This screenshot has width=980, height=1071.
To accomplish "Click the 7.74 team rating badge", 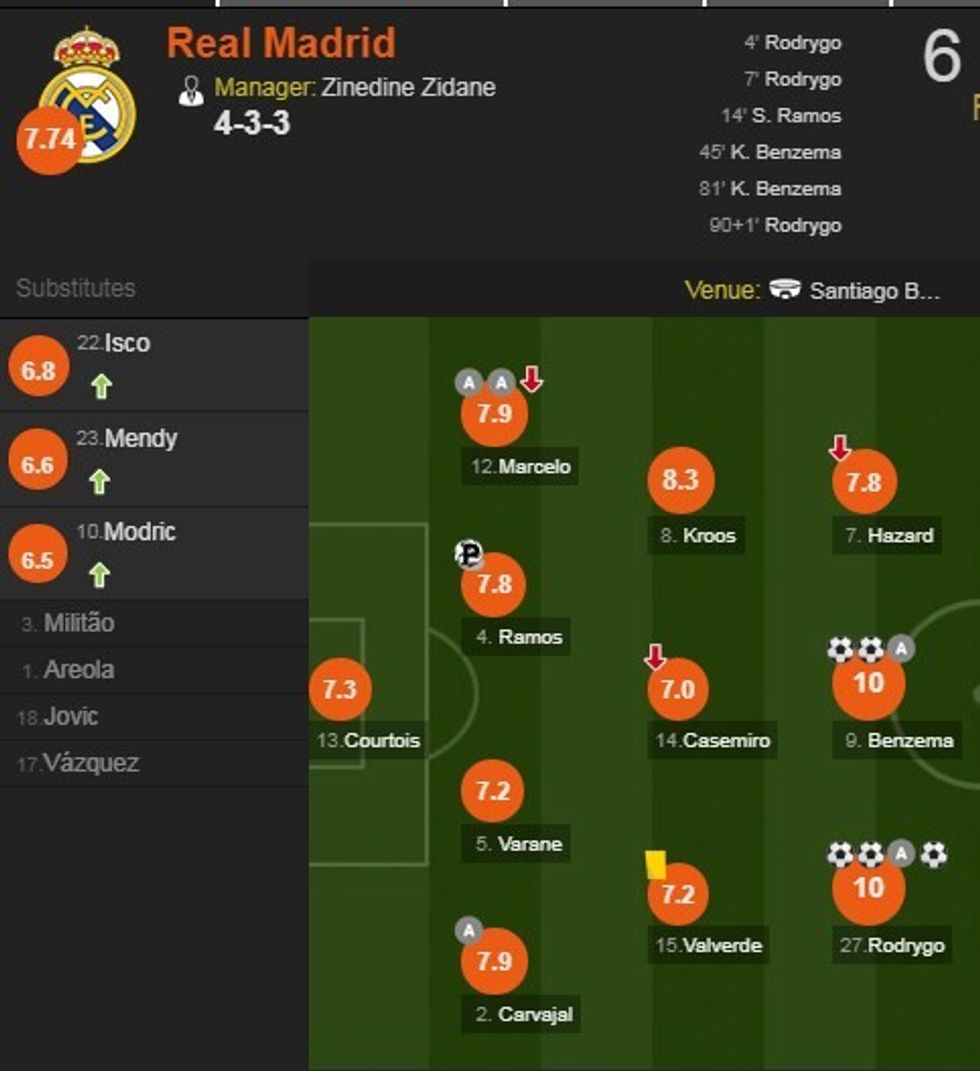I will point(49,141).
